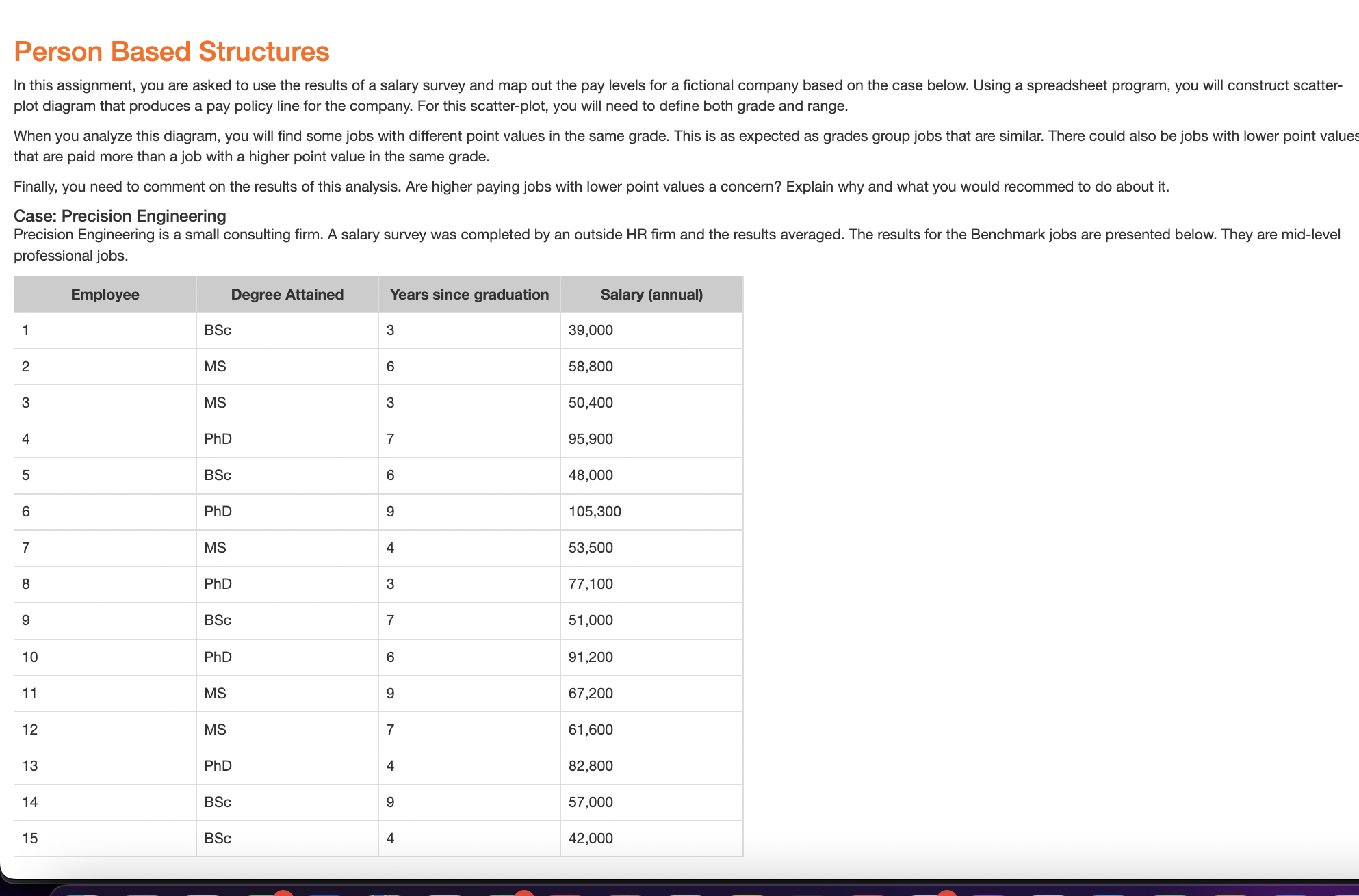Click the 105,300 salary cell for Employee 6
1359x896 pixels.
pyautogui.click(x=595, y=511)
